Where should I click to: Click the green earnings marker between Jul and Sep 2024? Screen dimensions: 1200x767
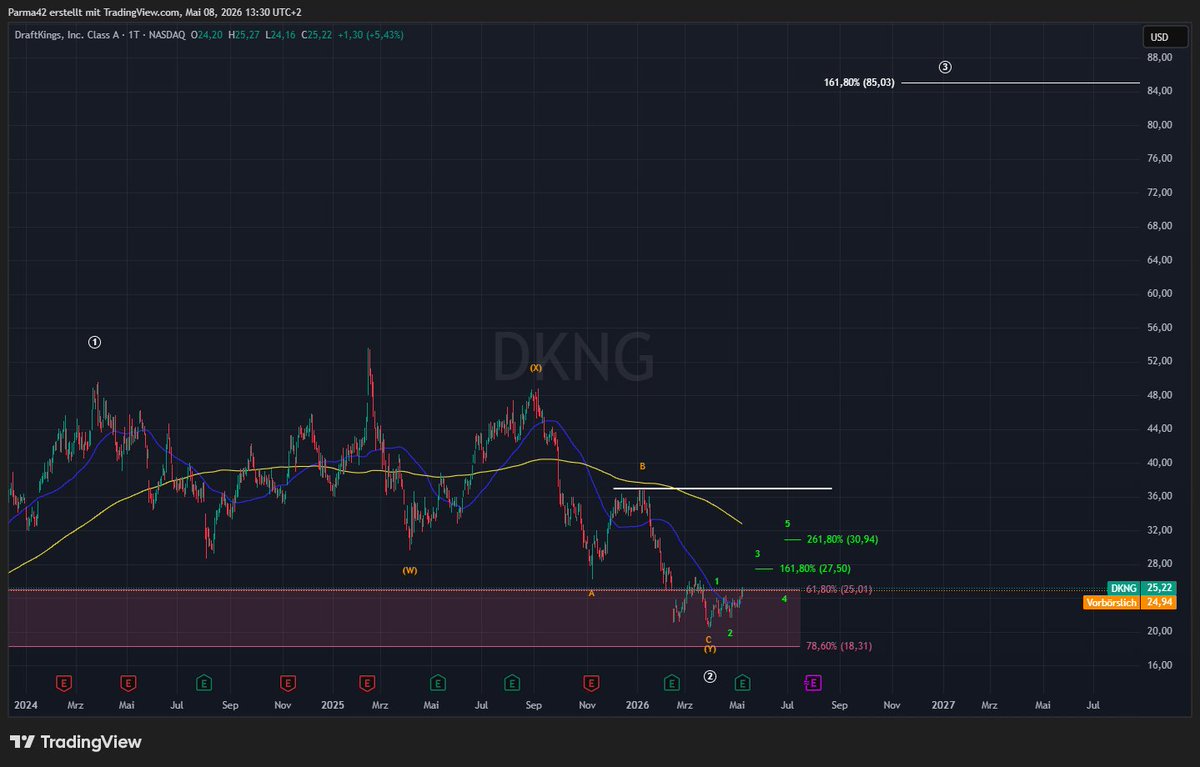pos(204,683)
